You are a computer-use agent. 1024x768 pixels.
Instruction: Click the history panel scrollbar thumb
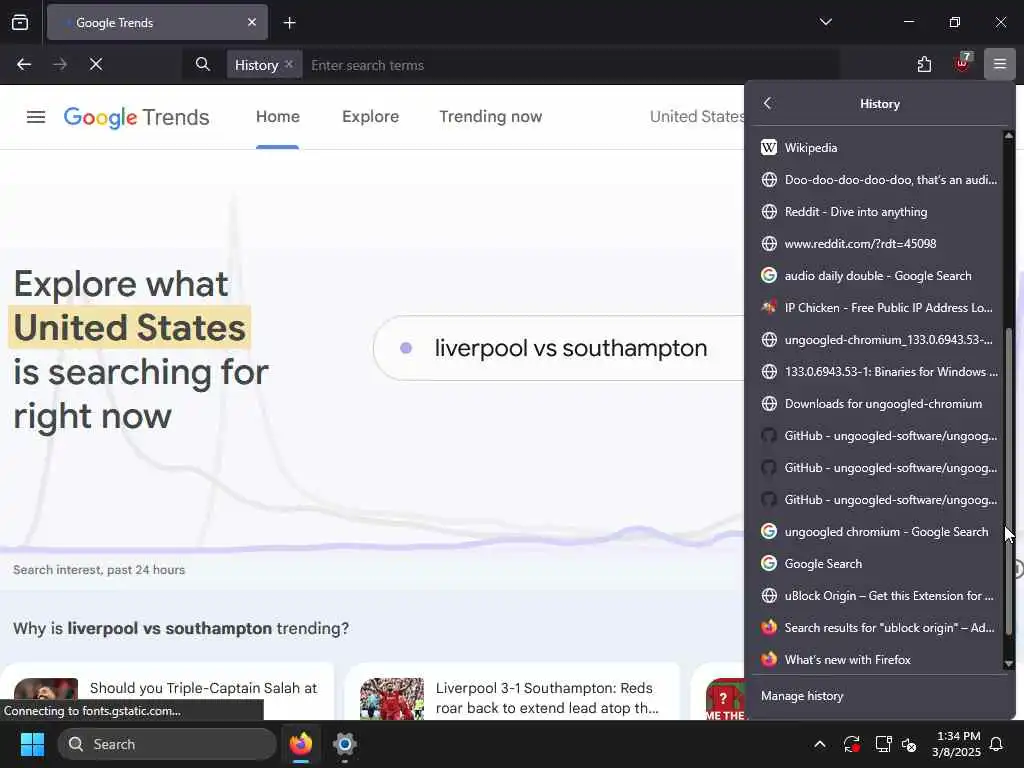[x=1009, y=481]
